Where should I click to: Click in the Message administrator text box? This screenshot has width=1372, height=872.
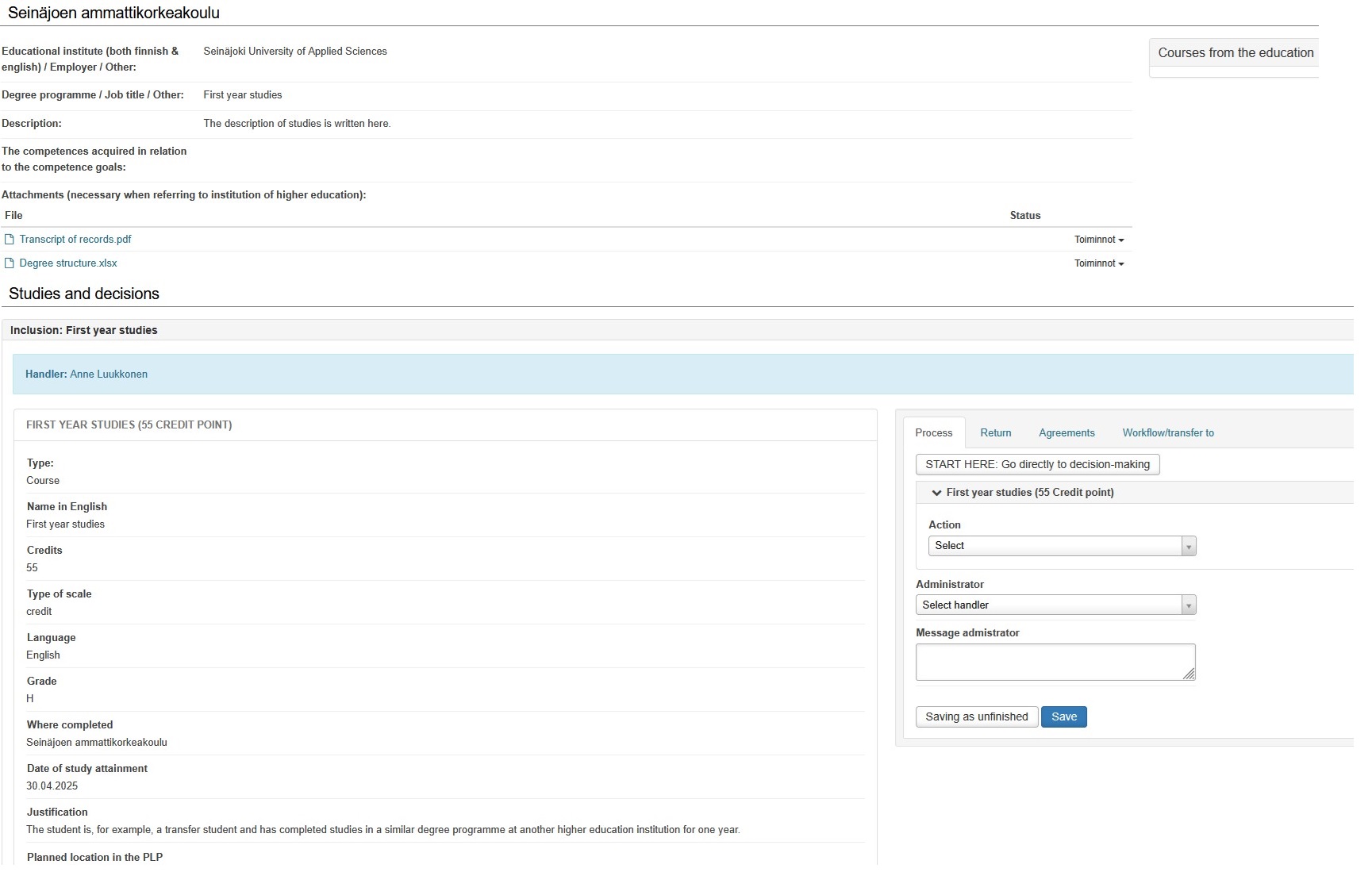(1054, 662)
